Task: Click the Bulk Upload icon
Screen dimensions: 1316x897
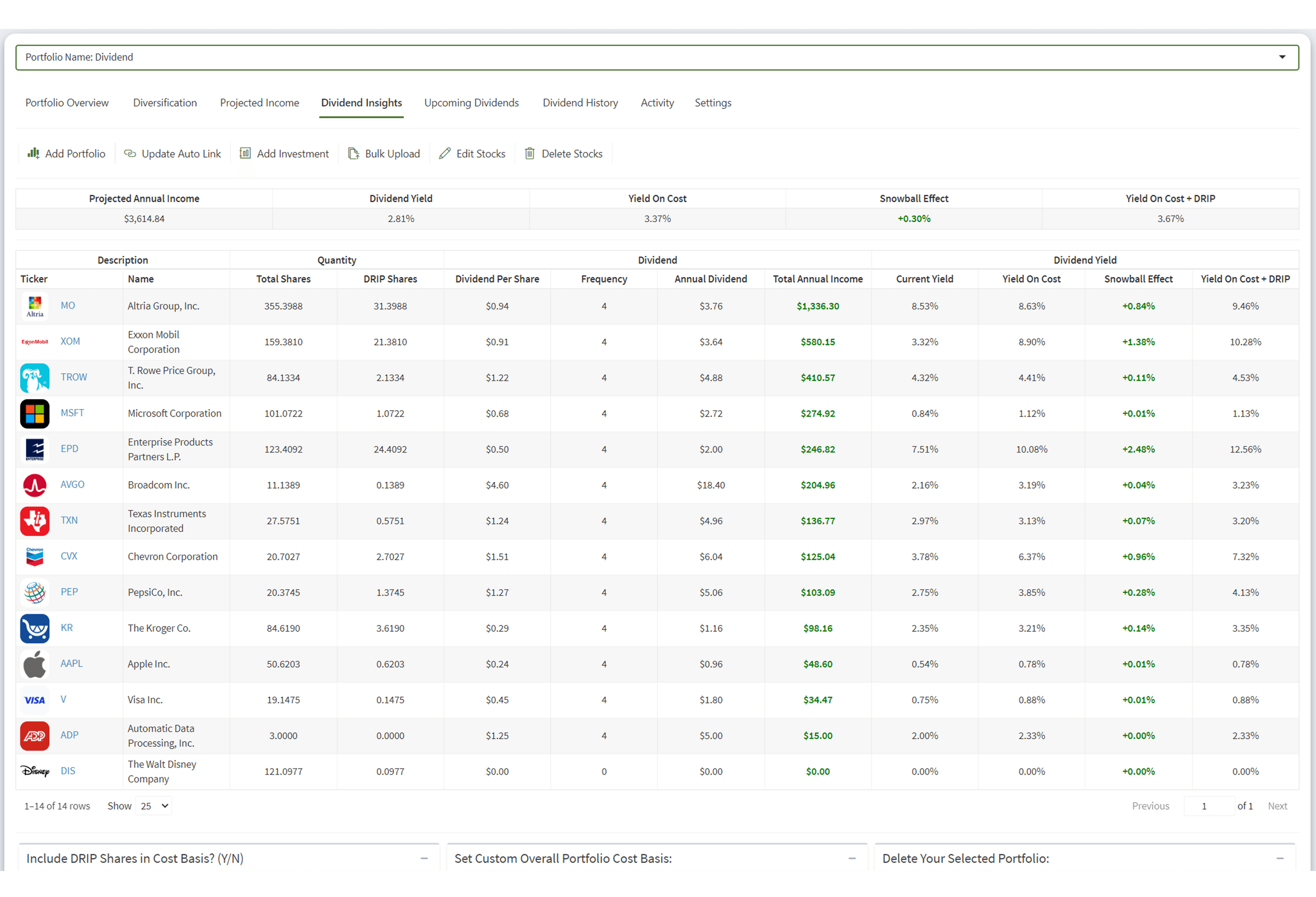Action: pyautogui.click(x=353, y=153)
